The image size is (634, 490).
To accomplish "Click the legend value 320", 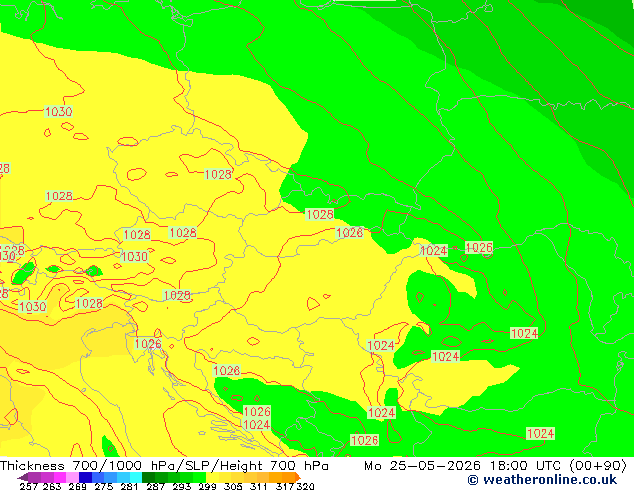I will [306, 486].
